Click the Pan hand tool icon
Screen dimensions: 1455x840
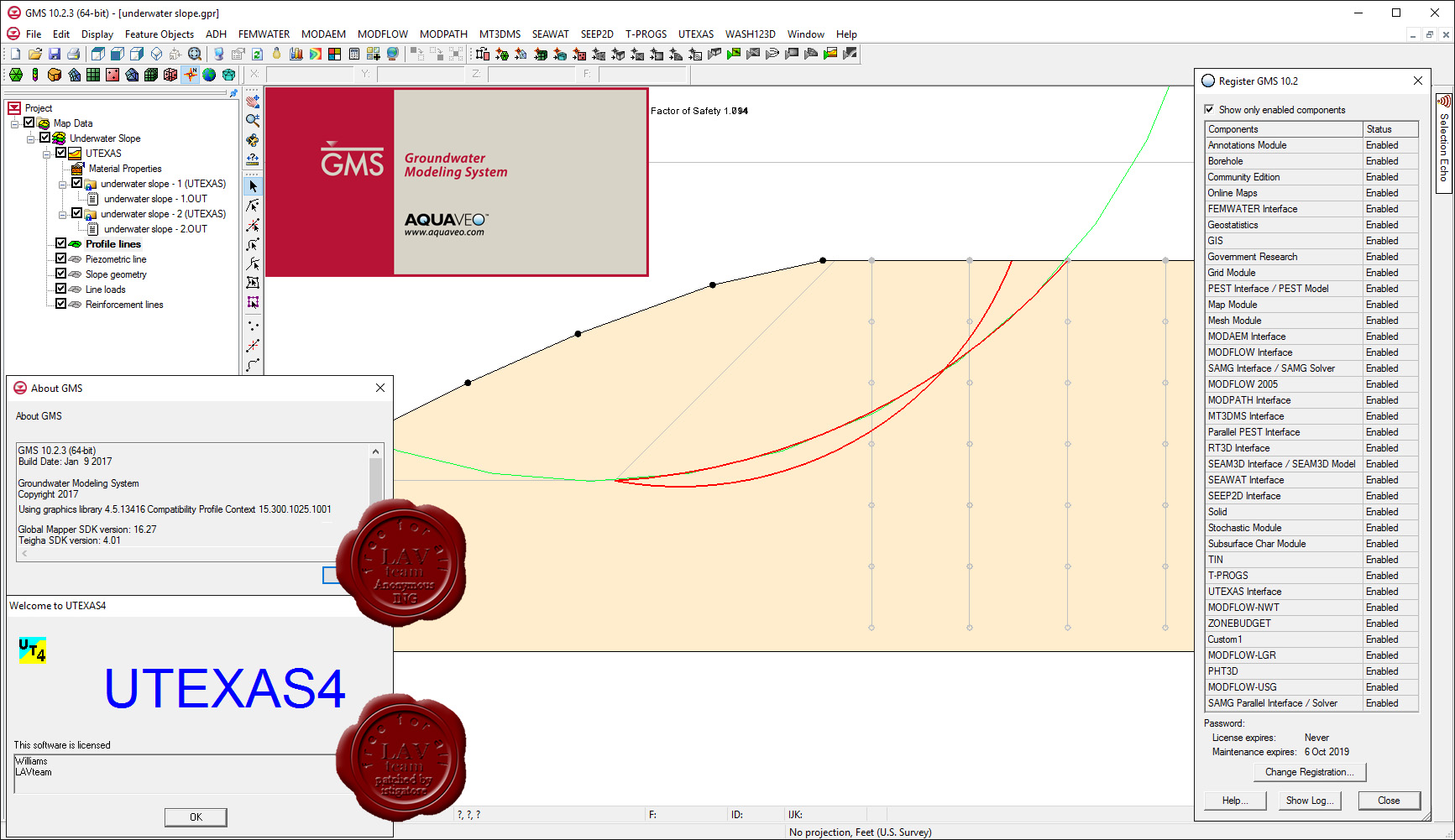253,101
